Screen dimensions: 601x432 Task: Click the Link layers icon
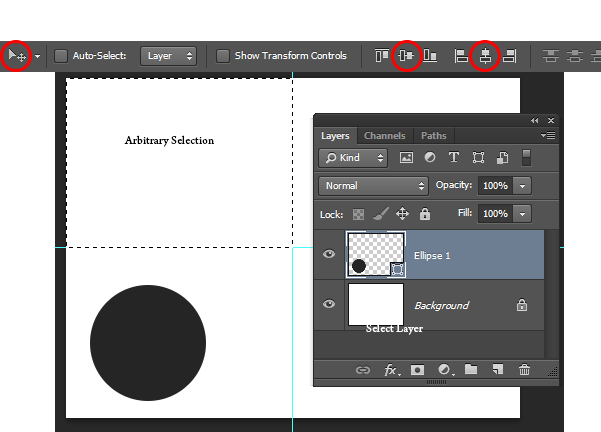pos(363,370)
